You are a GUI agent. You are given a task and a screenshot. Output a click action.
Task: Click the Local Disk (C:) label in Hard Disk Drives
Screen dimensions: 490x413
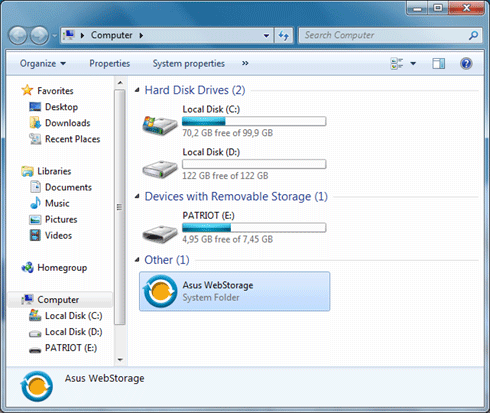[x=211, y=109]
